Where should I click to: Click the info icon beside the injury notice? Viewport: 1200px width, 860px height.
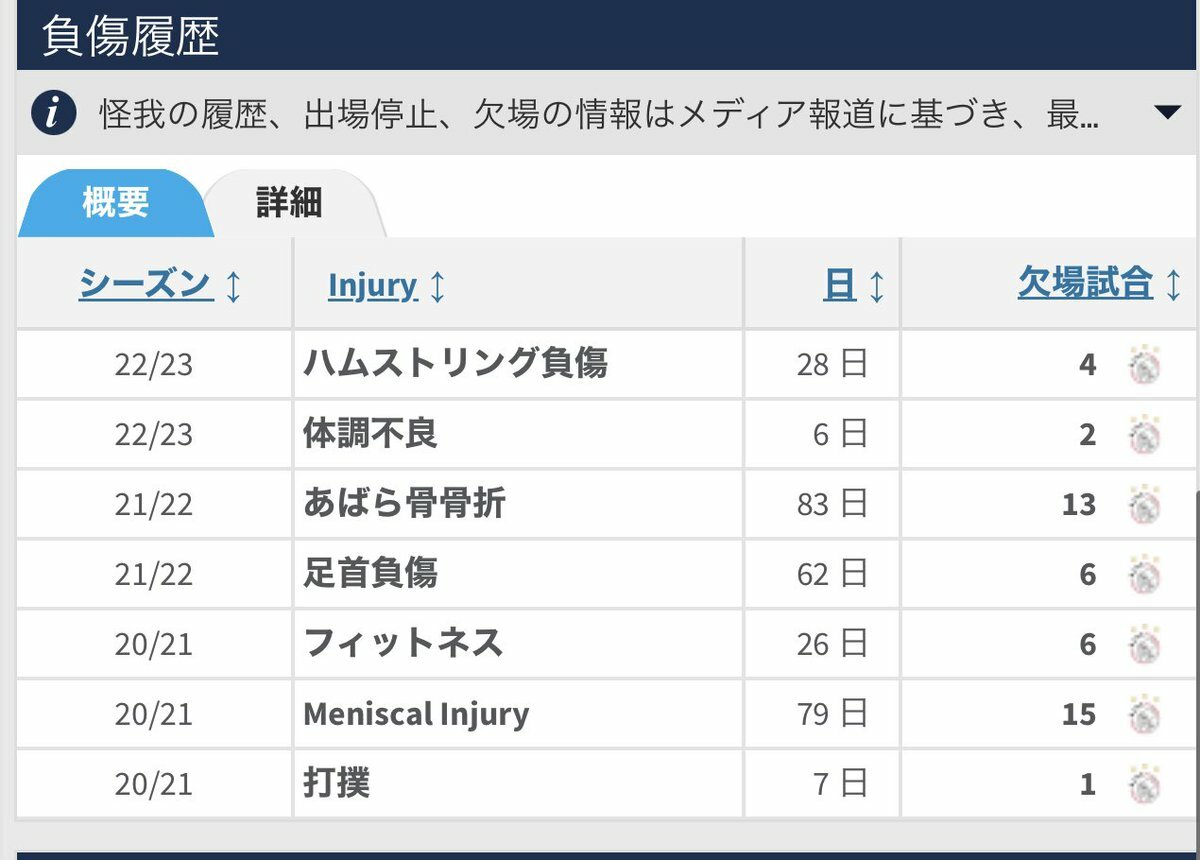[54, 113]
